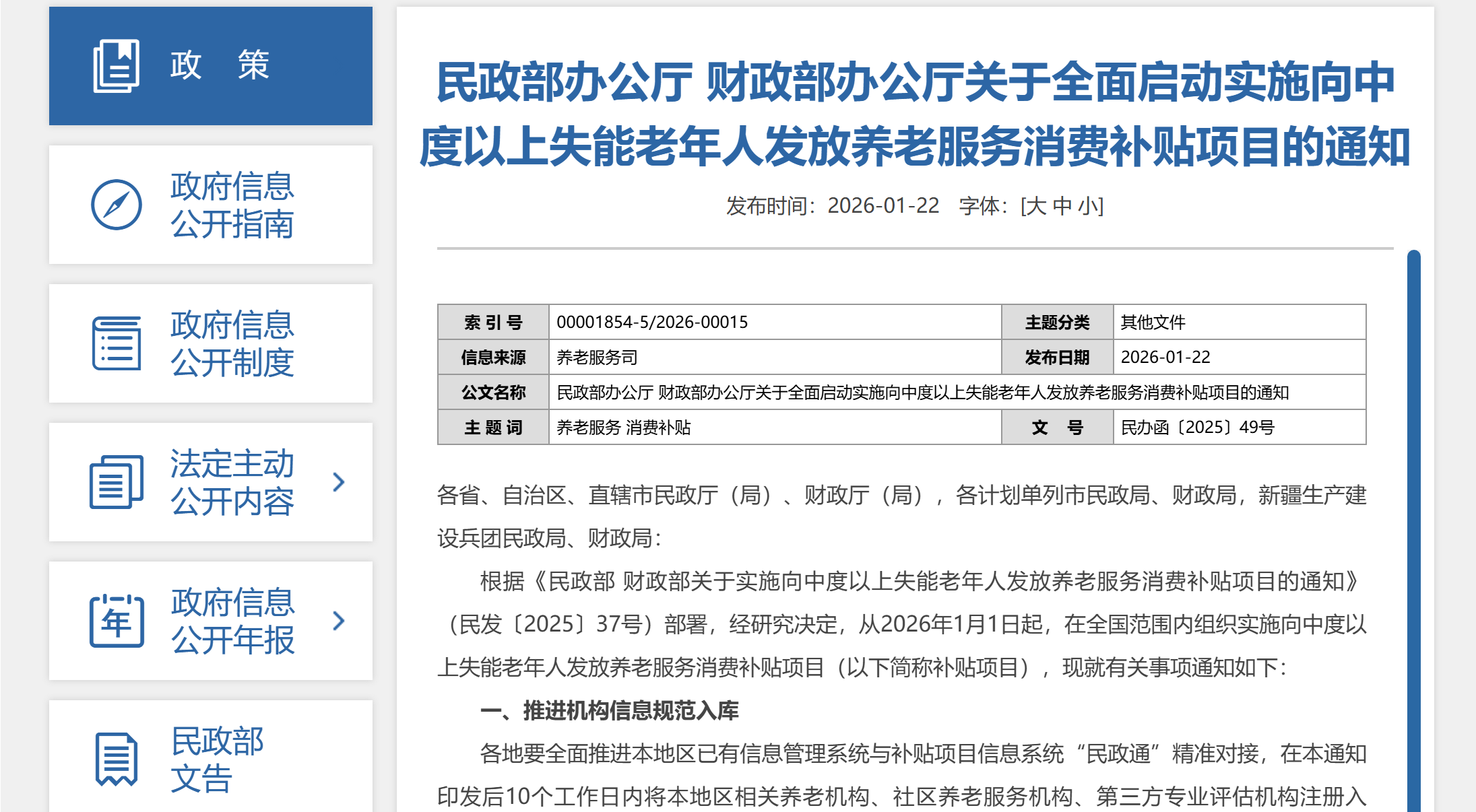Viewport: 1476px width, 812px height.
Task: Click the calendar 年 icon for 政府信息公开年报
Action: (x=116, y=621)
